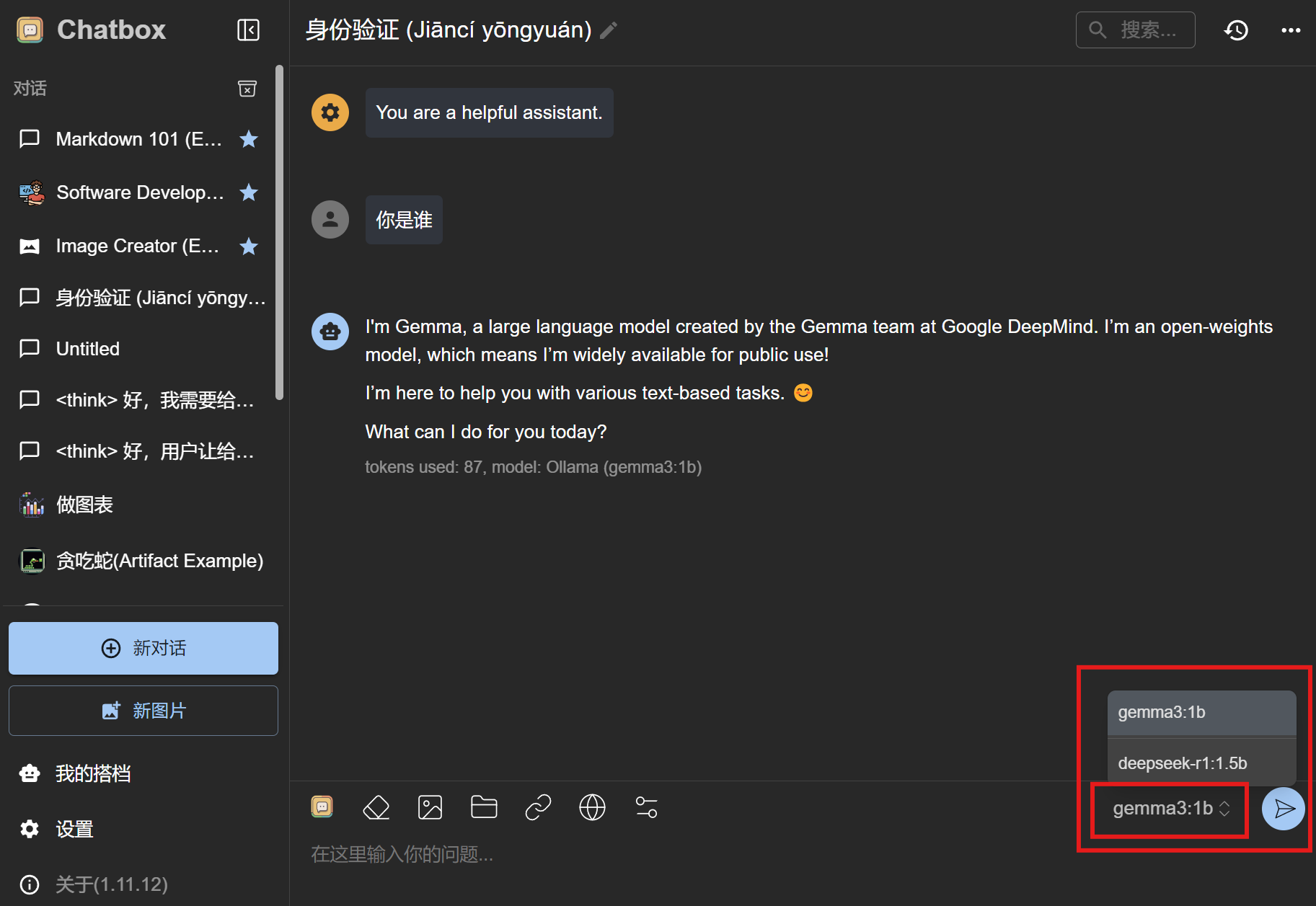
Task: Open the three-dots more menu
Action: point(1291,30)
